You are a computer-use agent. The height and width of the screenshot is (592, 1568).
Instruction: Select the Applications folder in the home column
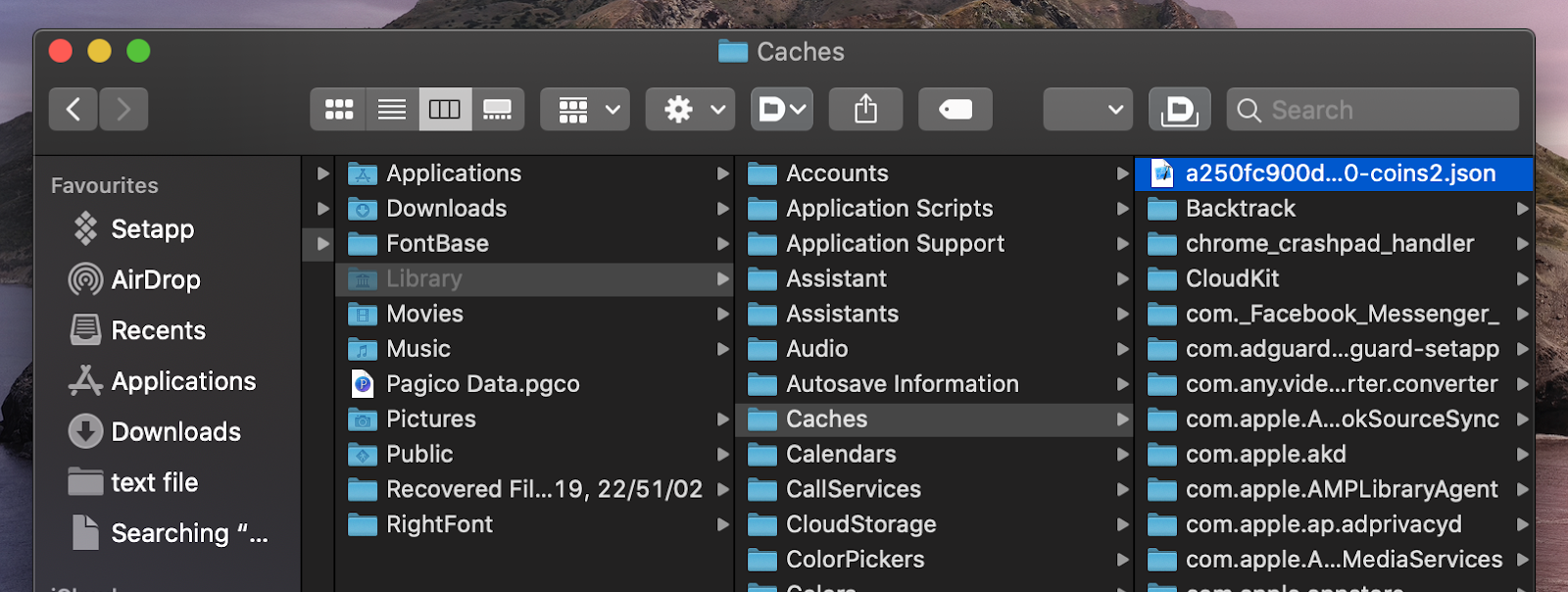[x=535, y=173]
